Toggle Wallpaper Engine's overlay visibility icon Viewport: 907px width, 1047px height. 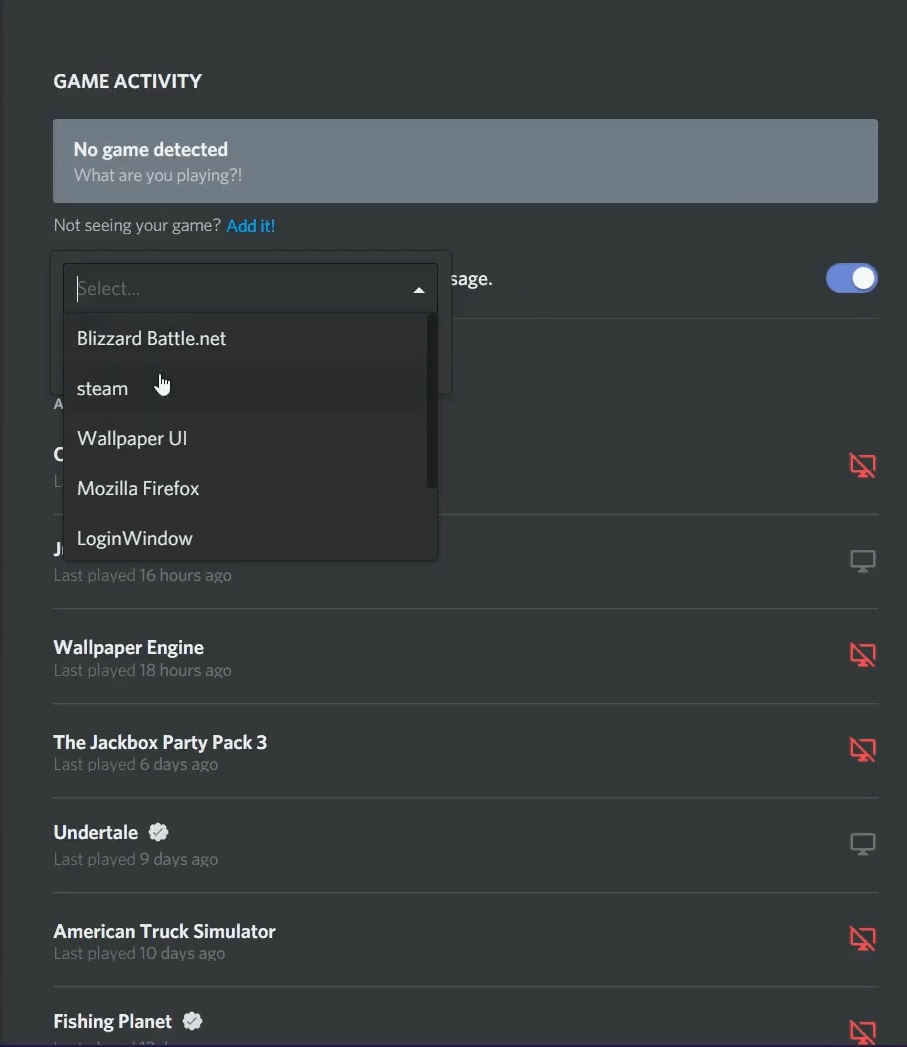click(862, 655)
